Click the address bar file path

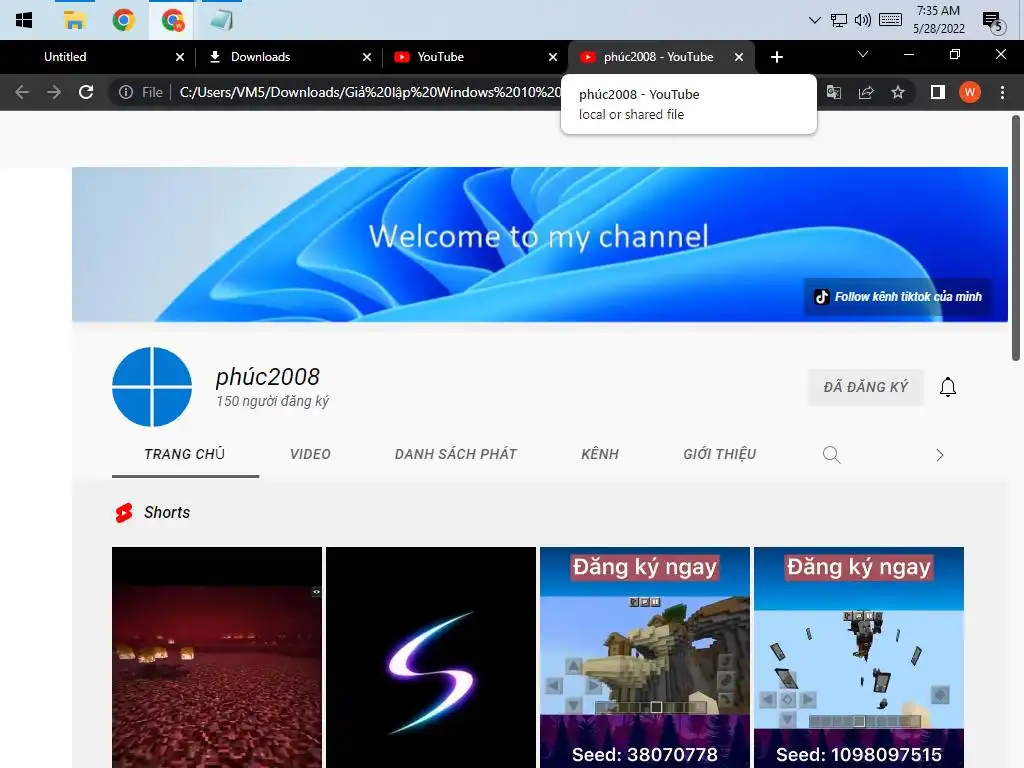coord(370,92)
